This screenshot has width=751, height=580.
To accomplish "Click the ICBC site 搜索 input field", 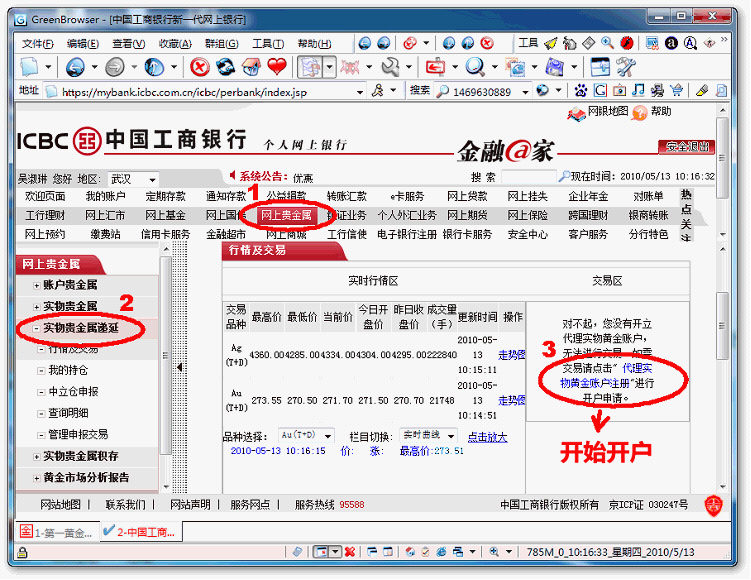I will [x=528, y=177].
